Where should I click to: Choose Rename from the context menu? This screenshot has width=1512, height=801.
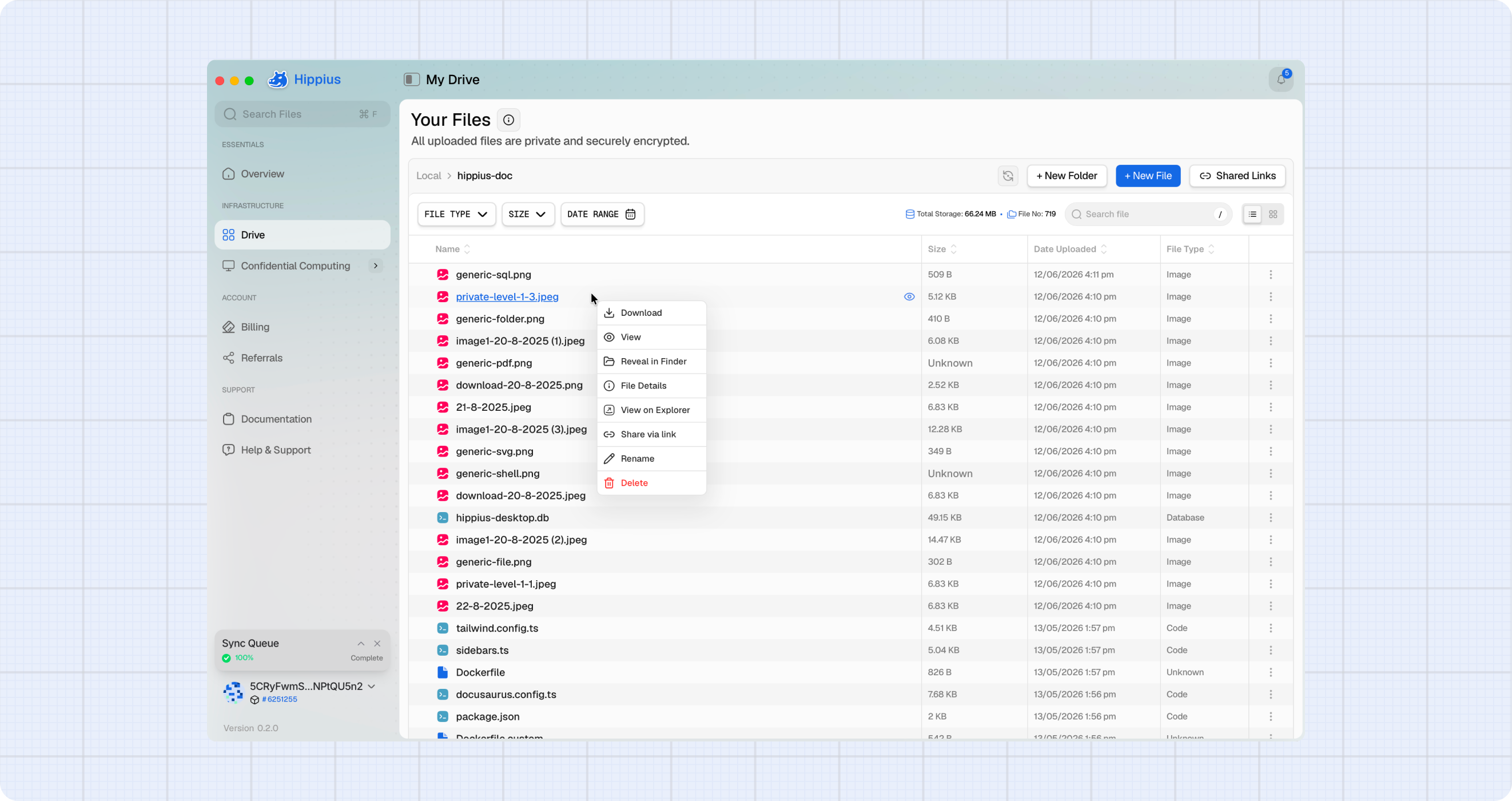tap(651, 459)
